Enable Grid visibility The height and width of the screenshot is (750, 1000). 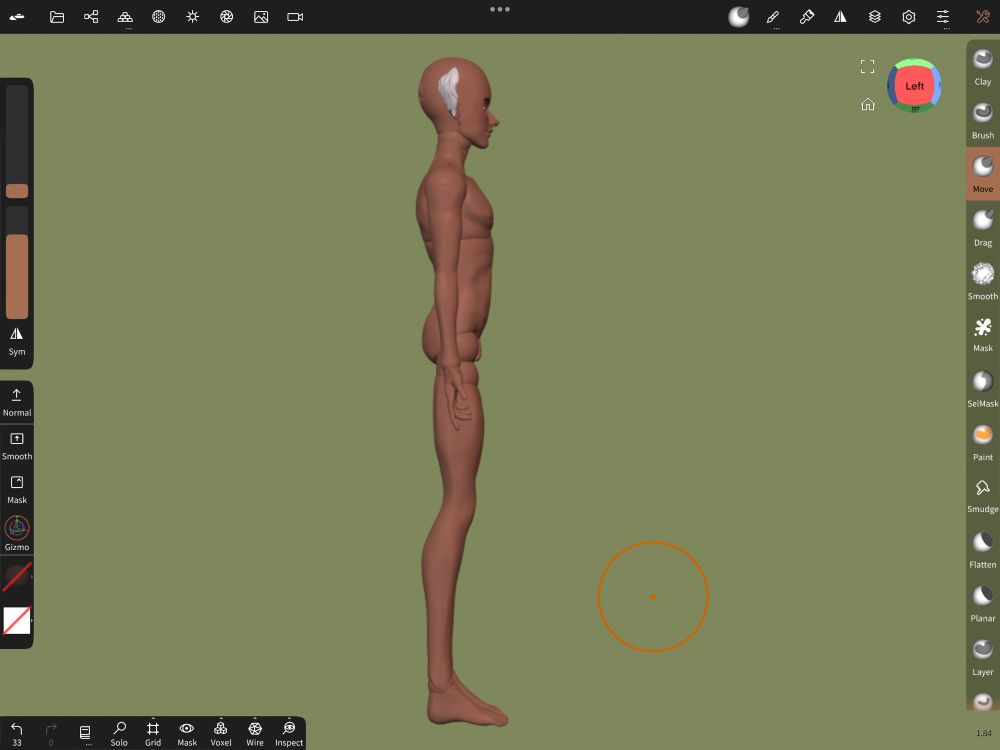point(153,732)
